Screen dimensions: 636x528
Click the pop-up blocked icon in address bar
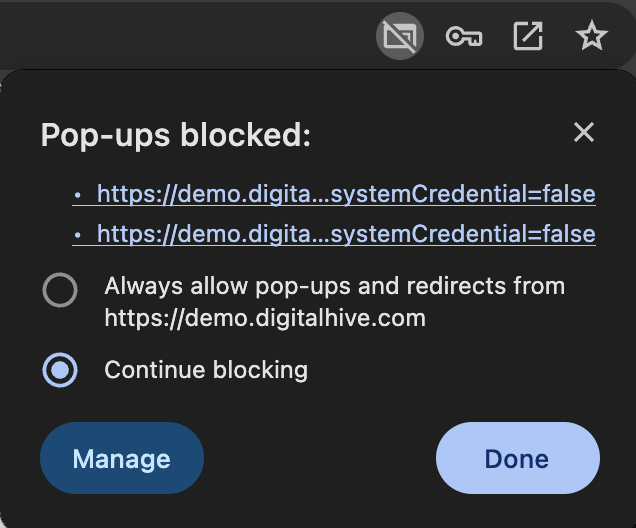[400, 36]
